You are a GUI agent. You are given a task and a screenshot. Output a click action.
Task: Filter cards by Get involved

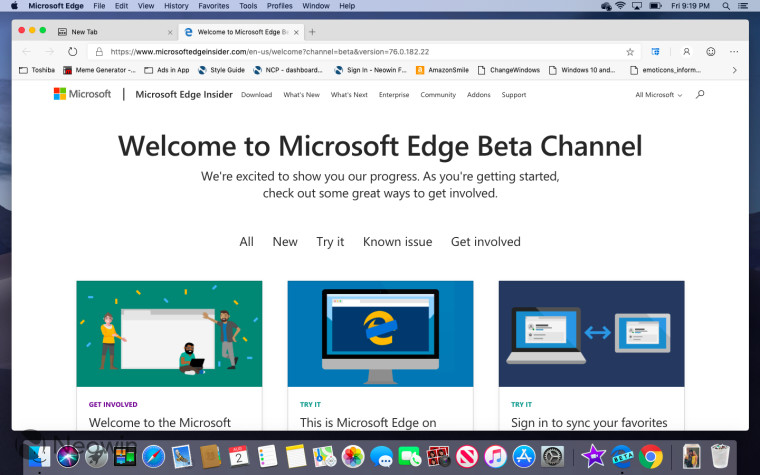(x=486, y=241)
